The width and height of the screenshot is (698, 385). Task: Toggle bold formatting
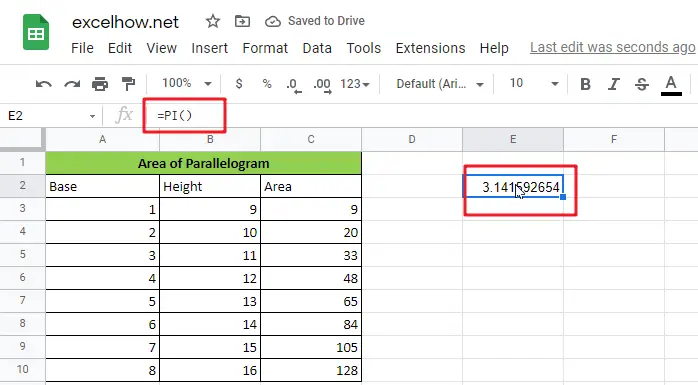click(585, 84)
